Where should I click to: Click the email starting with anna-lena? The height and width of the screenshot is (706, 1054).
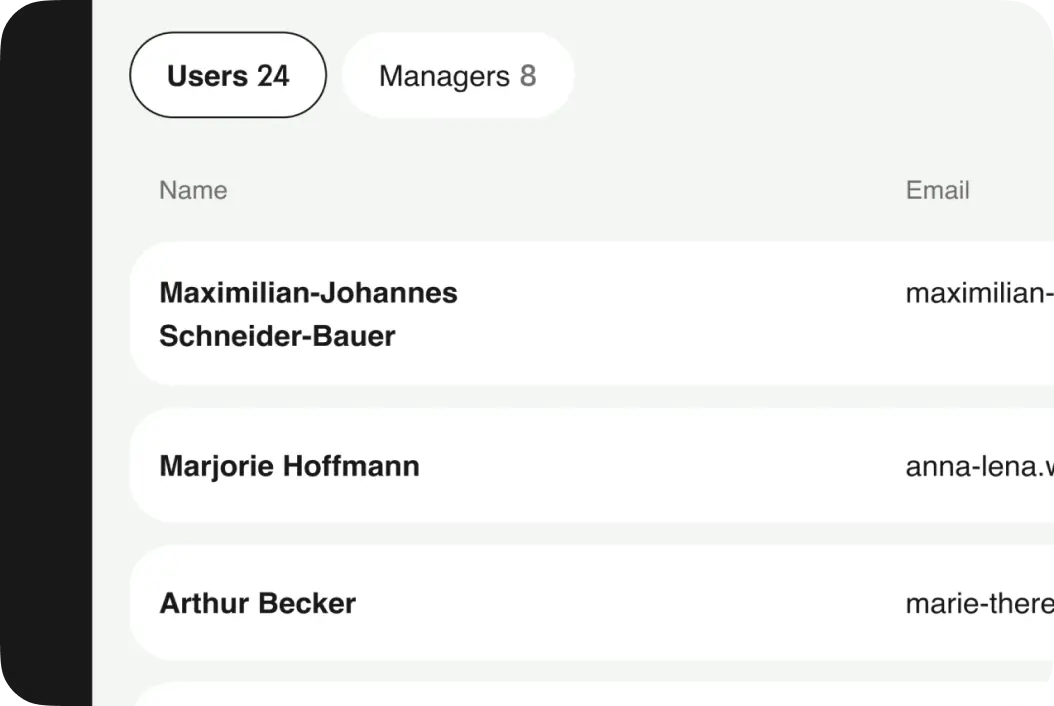[x=979, y=467]
